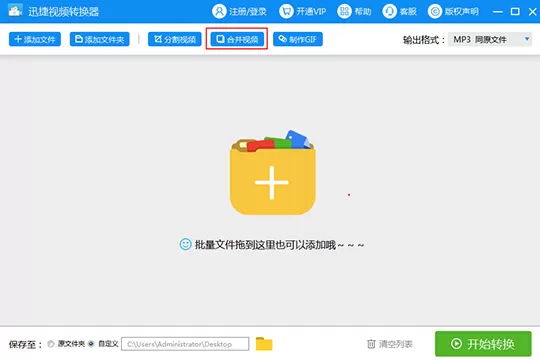Select the 原文件夹 radio button
The image size is (540, 360).
(51, 344)
